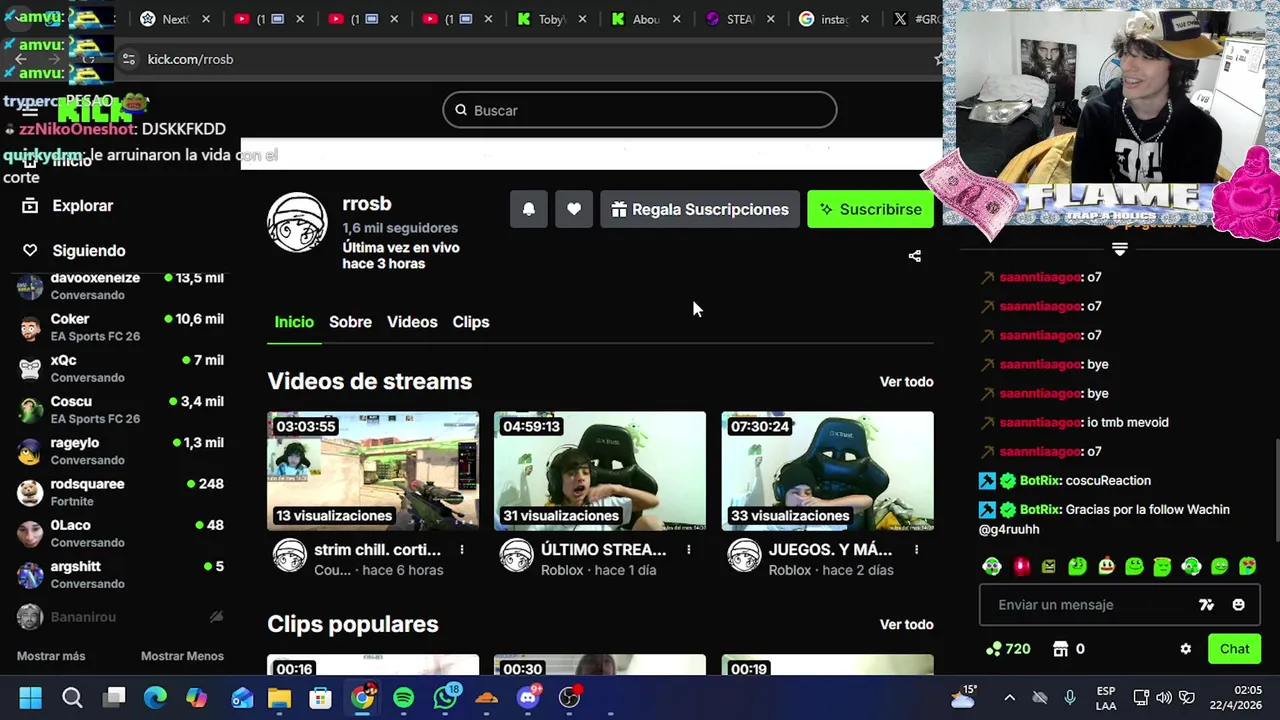
Task: Click the volume icon in the system tray
Action: [x=1163, y=698]
